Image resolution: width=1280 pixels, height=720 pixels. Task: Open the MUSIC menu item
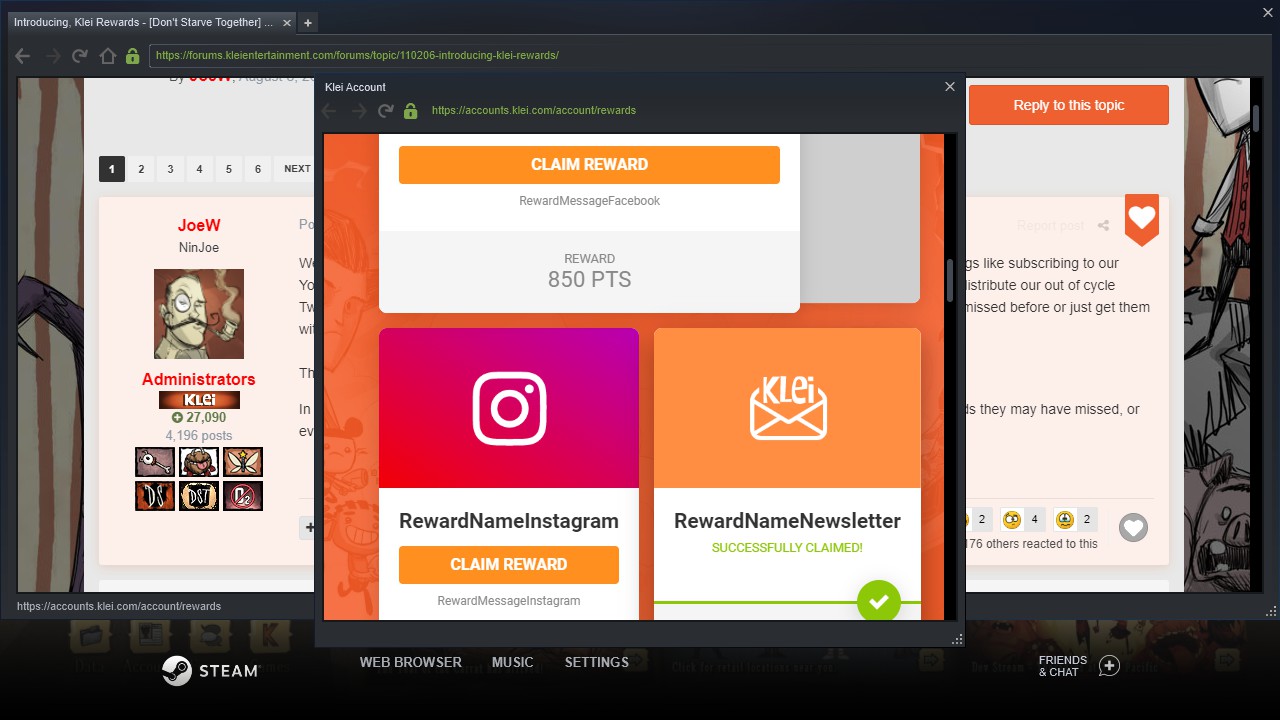click(x=513, y=662)
